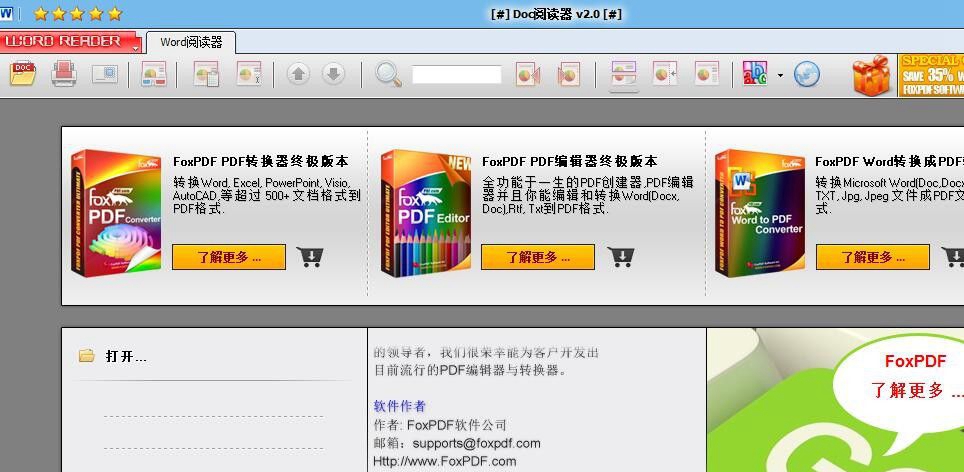Screen dimensions: 964x472
Task: Click the colorful abc language icon
Action: (755, 74)
